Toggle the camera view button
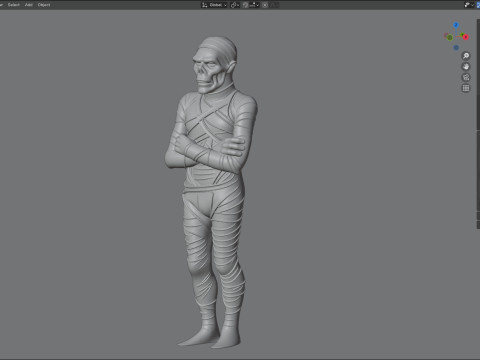The height and width of the screenshot is (360, 480). [466, 77]
